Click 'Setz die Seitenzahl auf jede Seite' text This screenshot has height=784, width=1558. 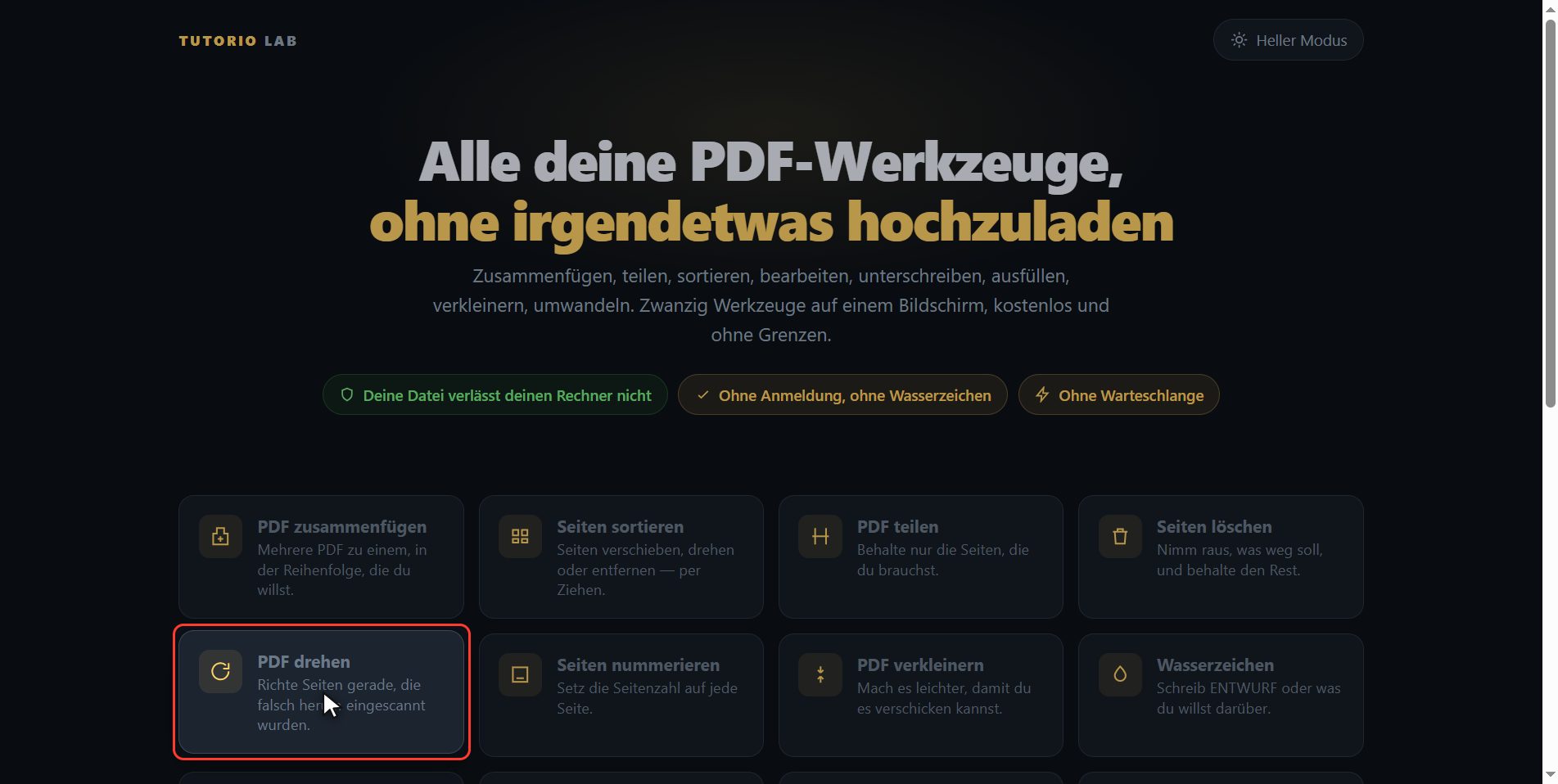[647, 698]
